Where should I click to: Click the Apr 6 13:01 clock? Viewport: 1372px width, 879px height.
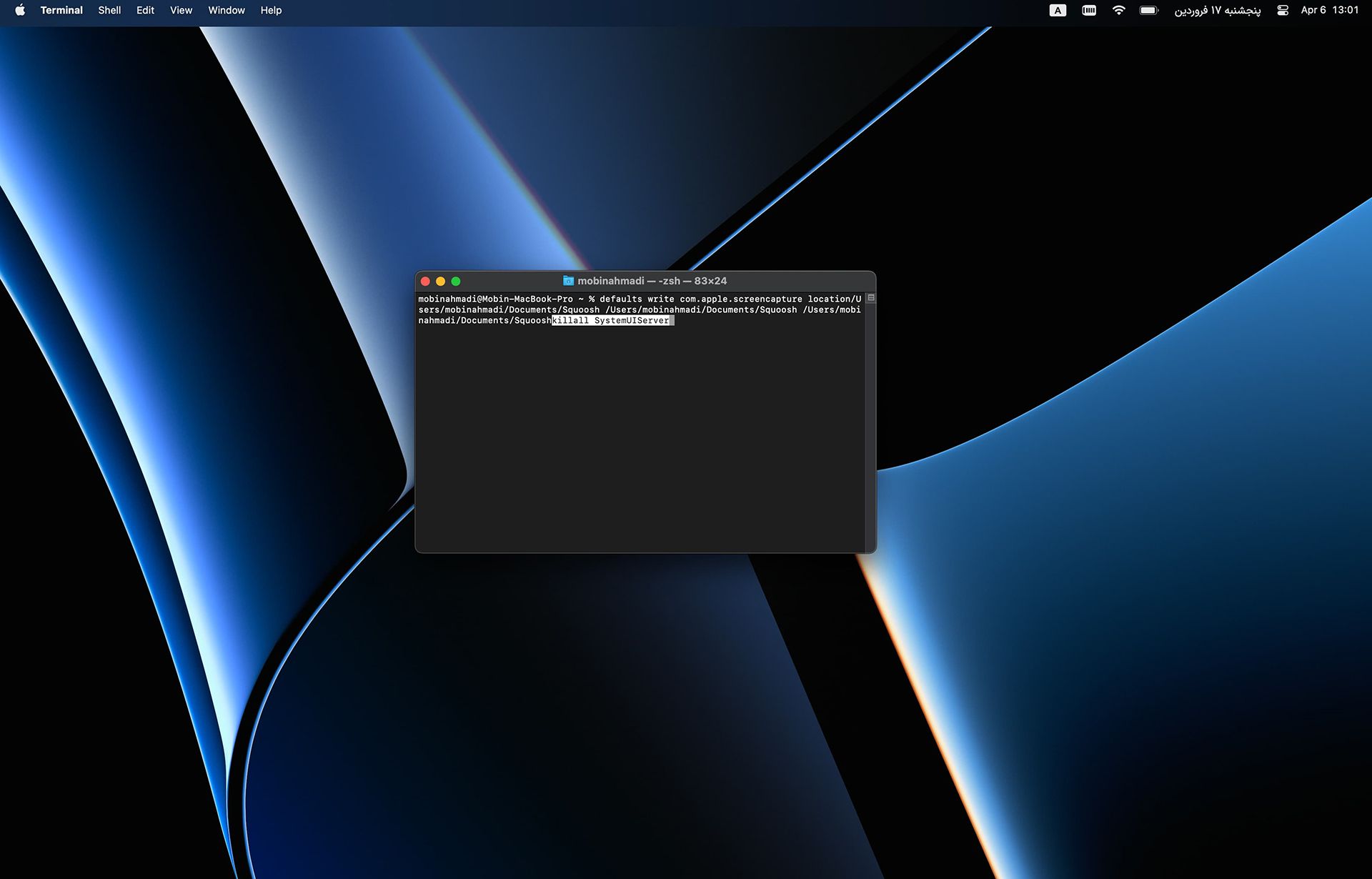(1330, 10)
